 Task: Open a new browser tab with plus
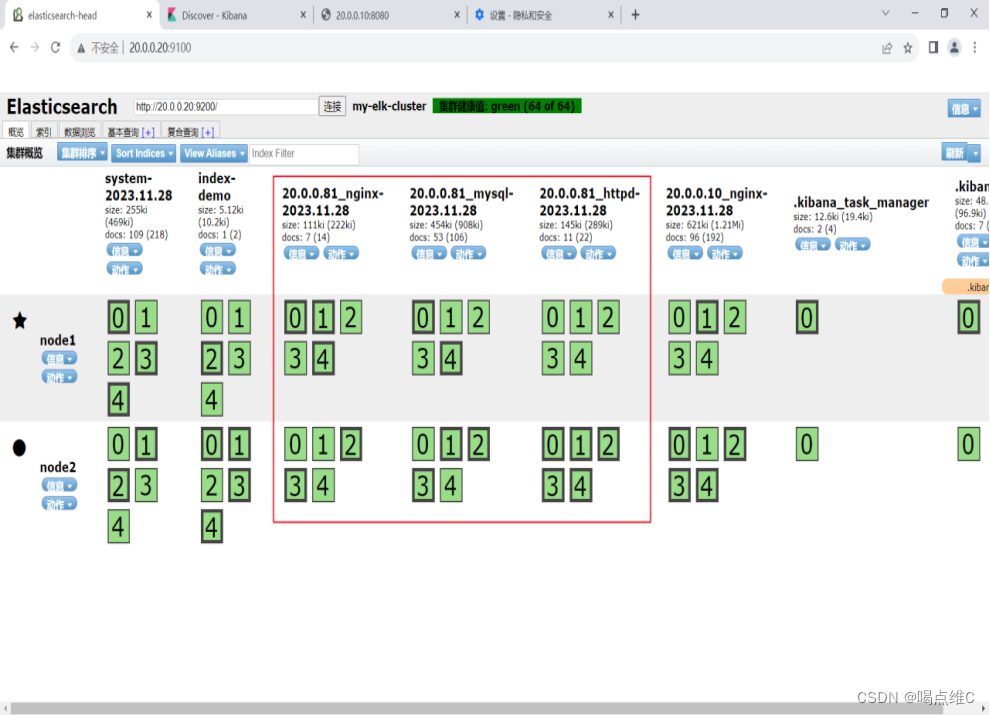635,15
